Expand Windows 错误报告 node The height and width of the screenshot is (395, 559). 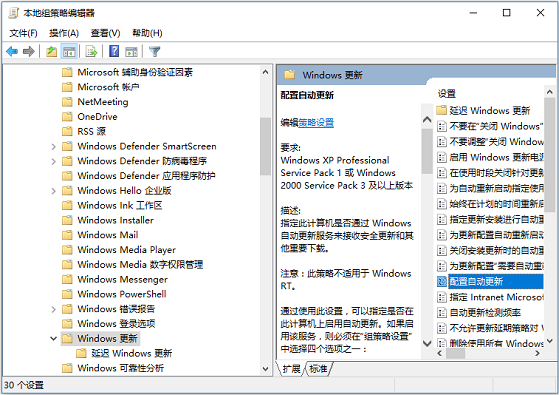[53, 309]
